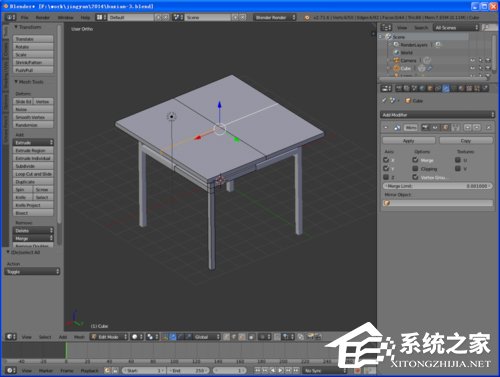Enable the Clipping option checkbox
Viewport: 500px width, 377px height.
pos(415,168)
